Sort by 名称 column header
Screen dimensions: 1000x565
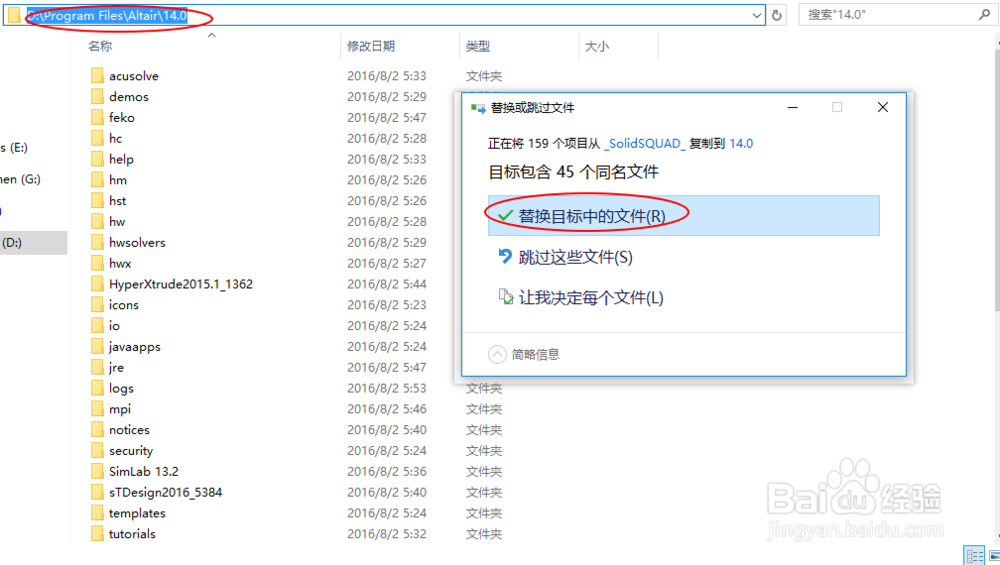100,46
